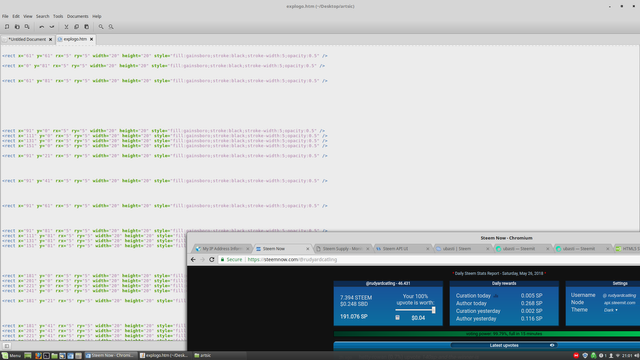Click the calculator icon beside $0.04

point(398,318)
